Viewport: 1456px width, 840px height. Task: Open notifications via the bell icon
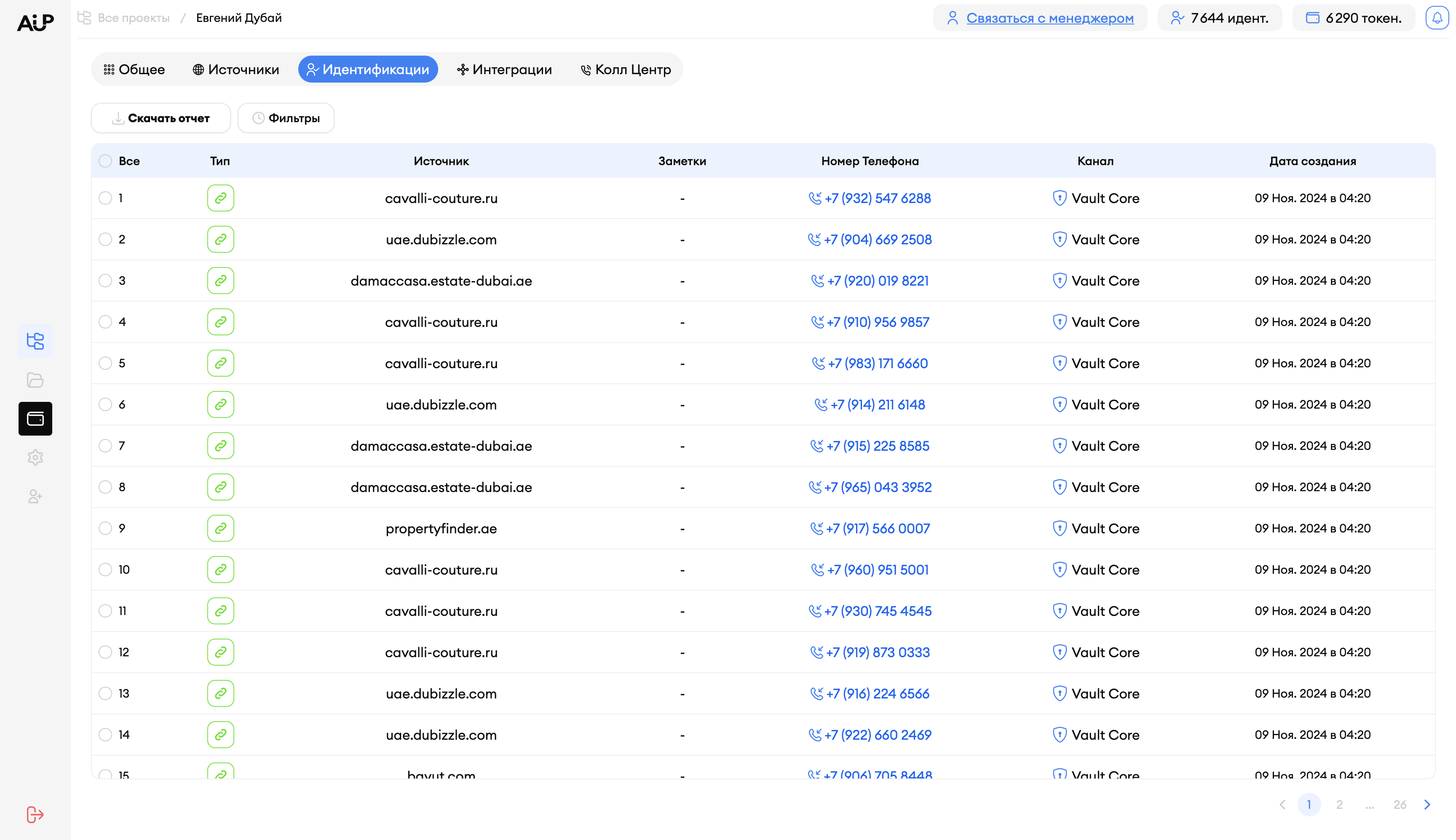click(x=1437, y=17)
